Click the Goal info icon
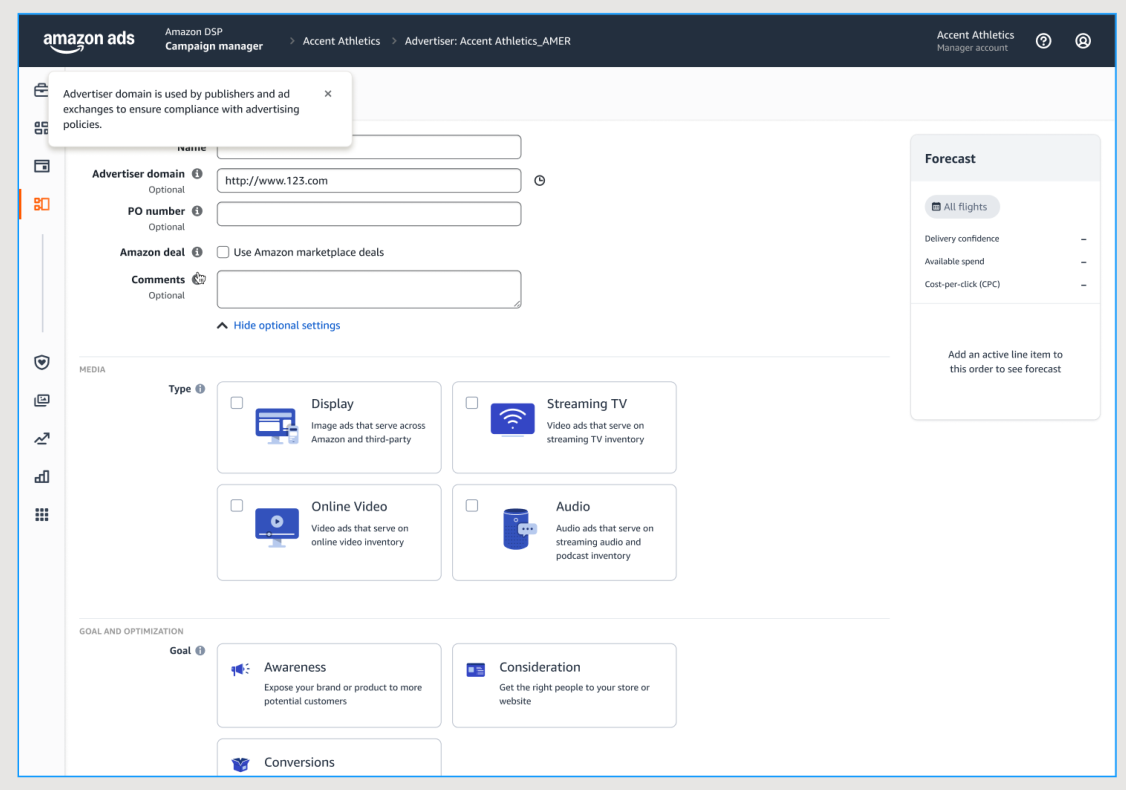The height and width of the screenshot is (790, 1126). coord(200,650)
